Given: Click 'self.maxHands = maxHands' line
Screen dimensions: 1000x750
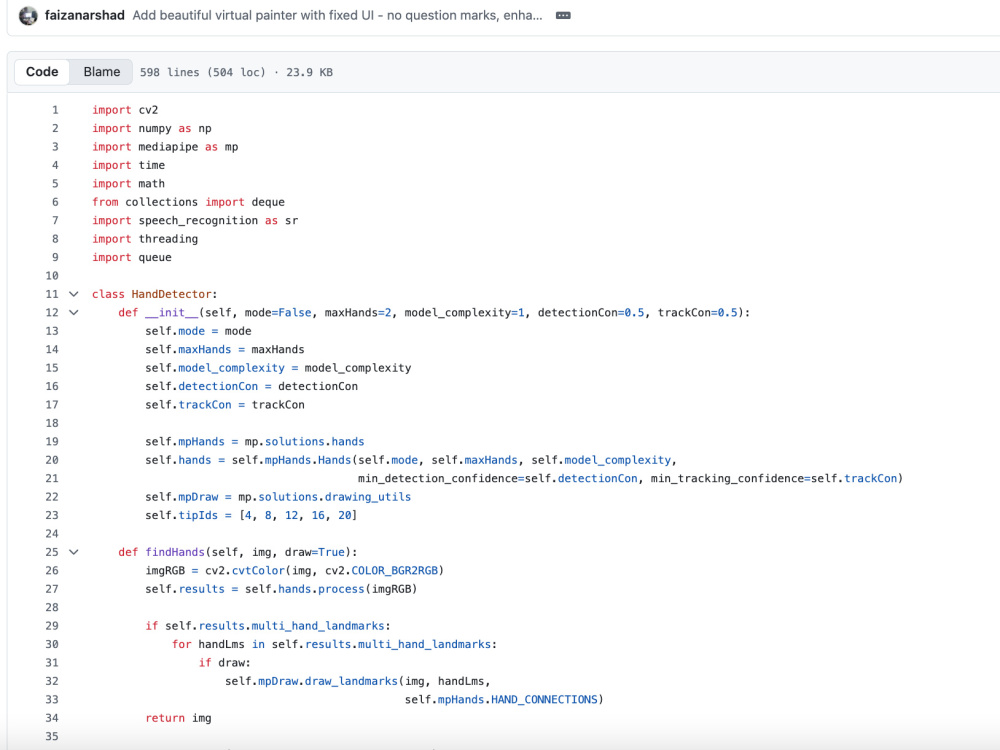Looking at the screenshot, I should (224, 349).
